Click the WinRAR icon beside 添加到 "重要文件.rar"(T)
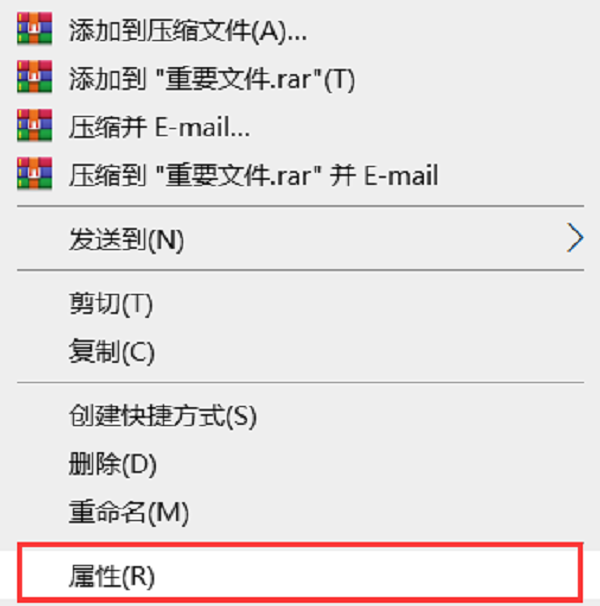This screenshot has width=600, height=606. (x=34, y=77)
